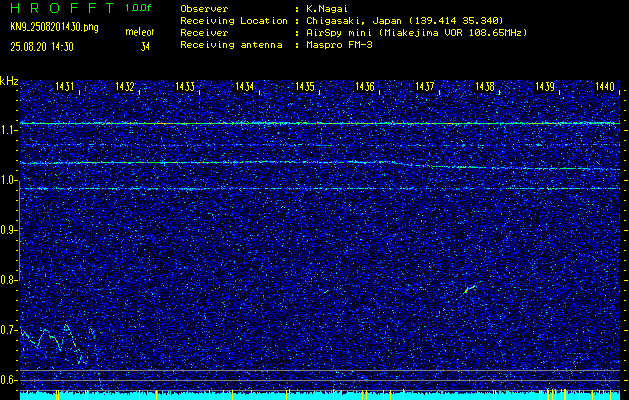Click the Receiver label

click(204, 32)
